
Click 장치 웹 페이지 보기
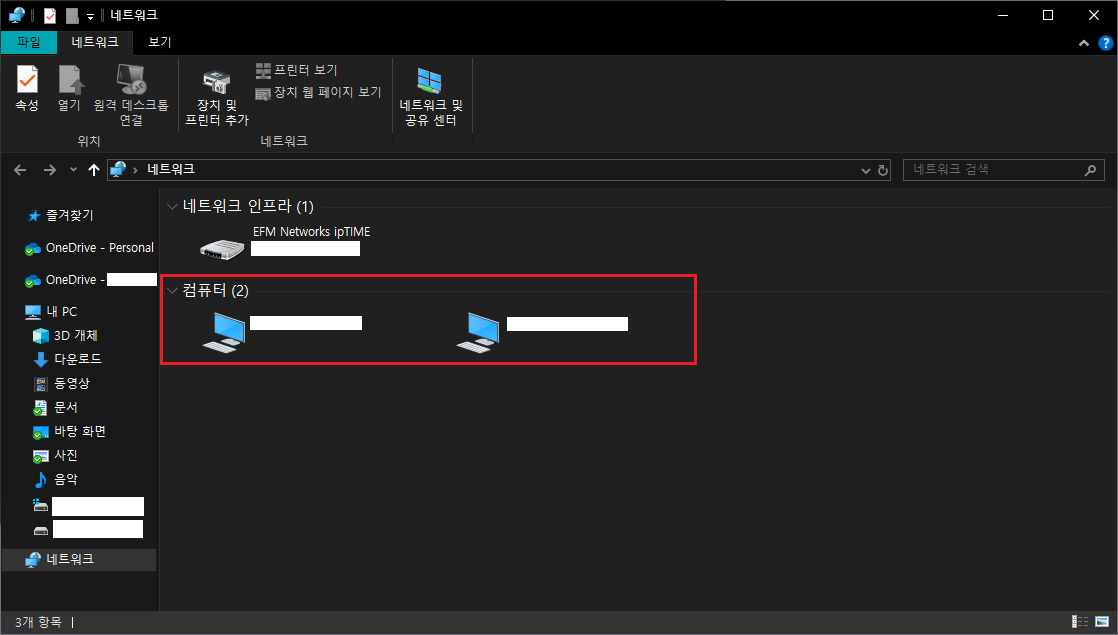[318, 92]
